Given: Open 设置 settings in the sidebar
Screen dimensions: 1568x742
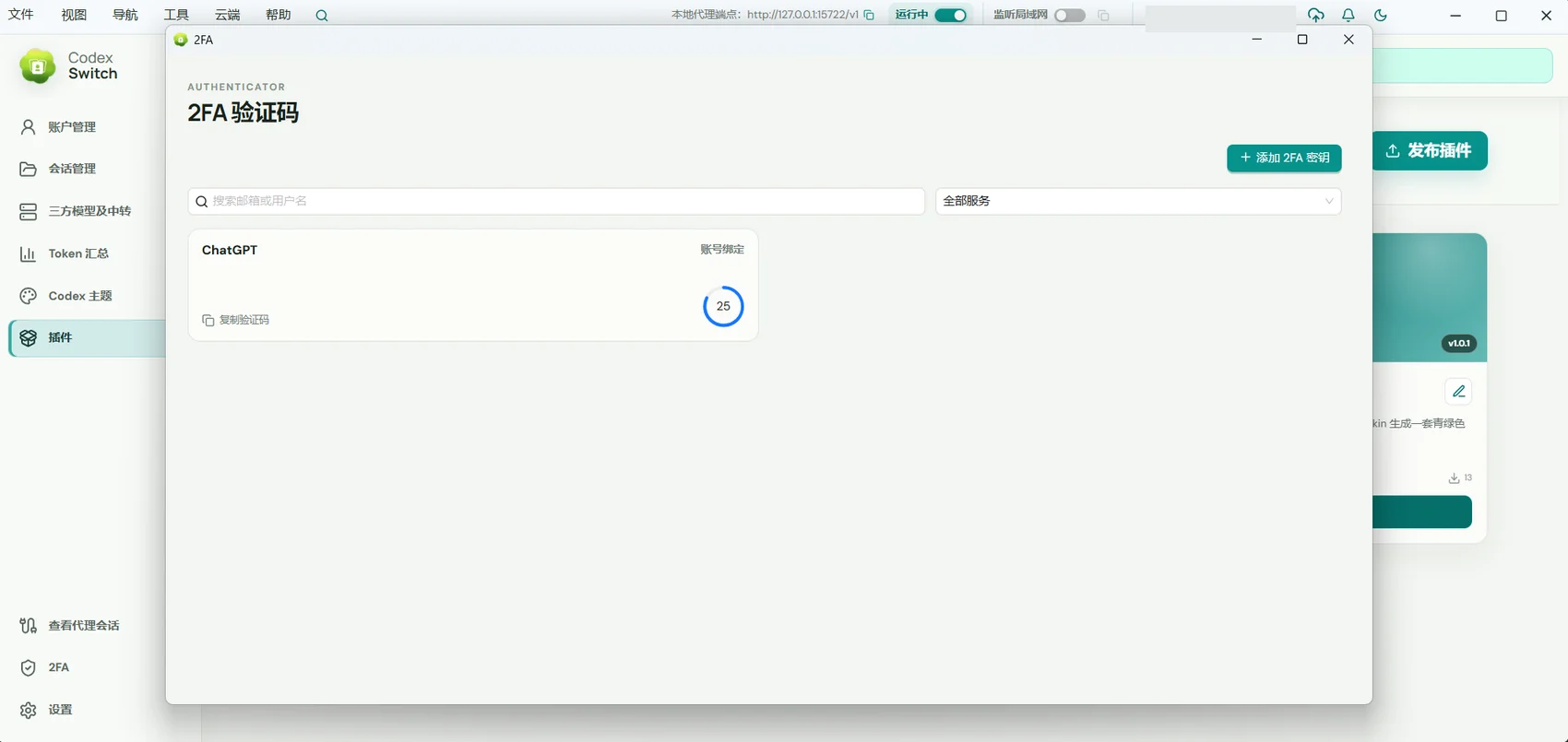Looking at the screenshot, I should click(87, 710).
